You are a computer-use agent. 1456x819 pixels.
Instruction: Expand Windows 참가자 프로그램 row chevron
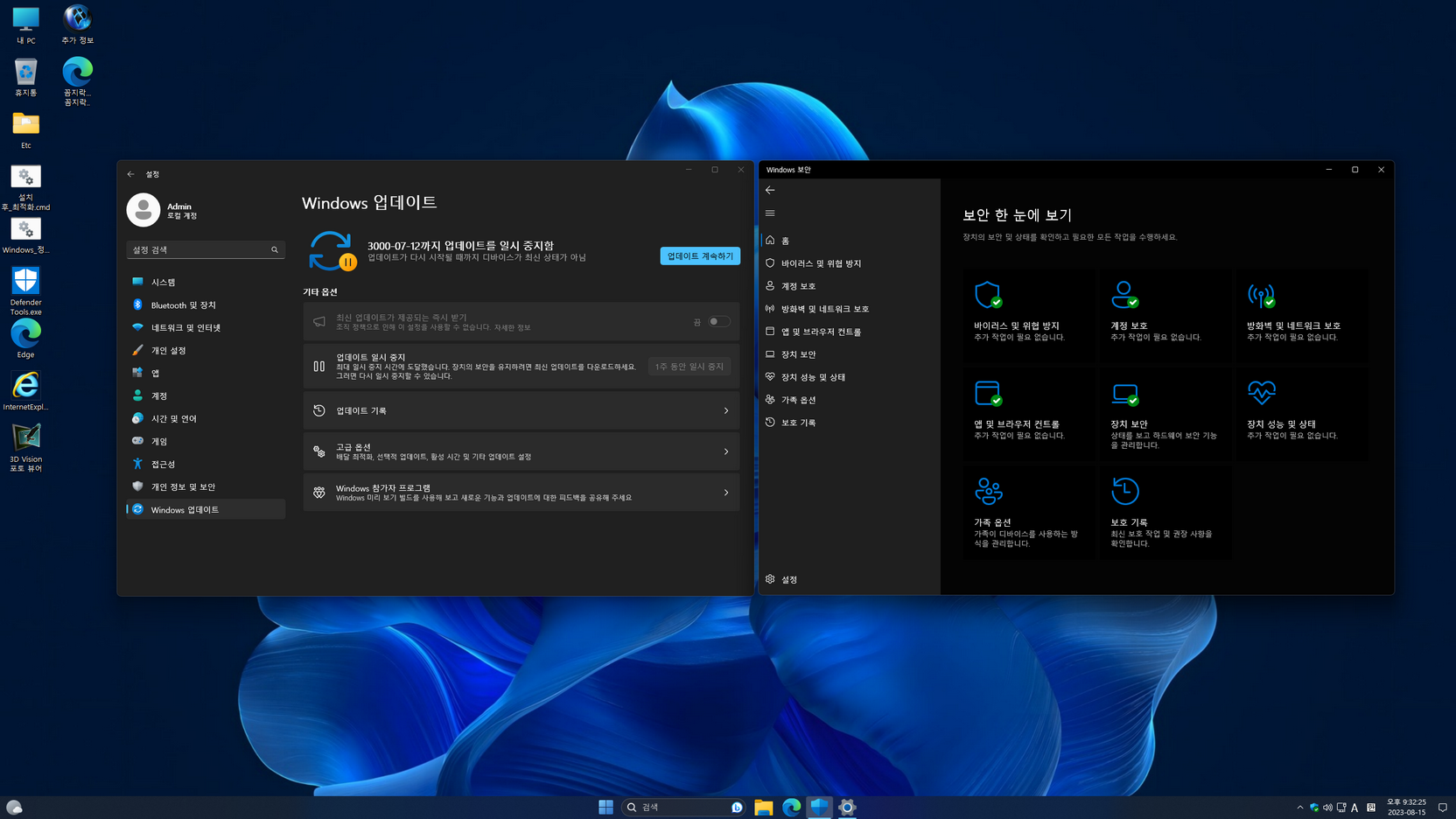click(726, 493)
